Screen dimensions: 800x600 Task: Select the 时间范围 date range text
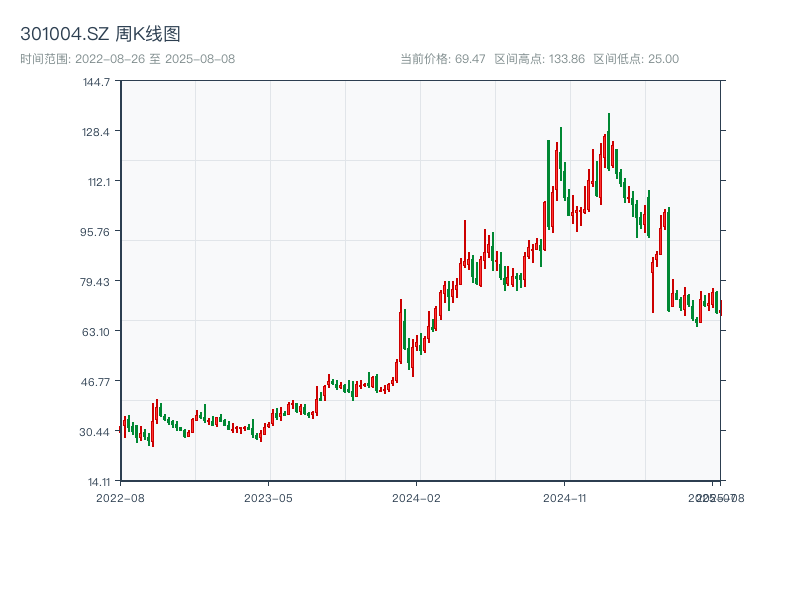click(x=128, y=59)
